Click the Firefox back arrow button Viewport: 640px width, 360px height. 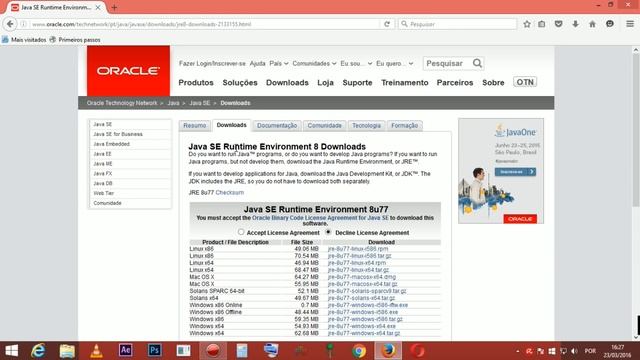click(x=10, y=24)
